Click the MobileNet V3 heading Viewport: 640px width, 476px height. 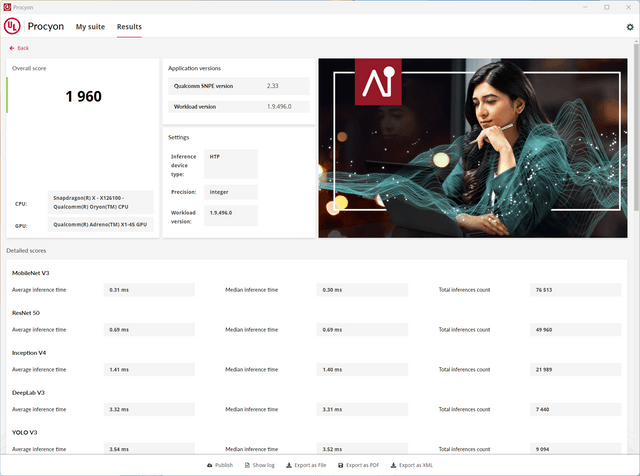[31, 273]
